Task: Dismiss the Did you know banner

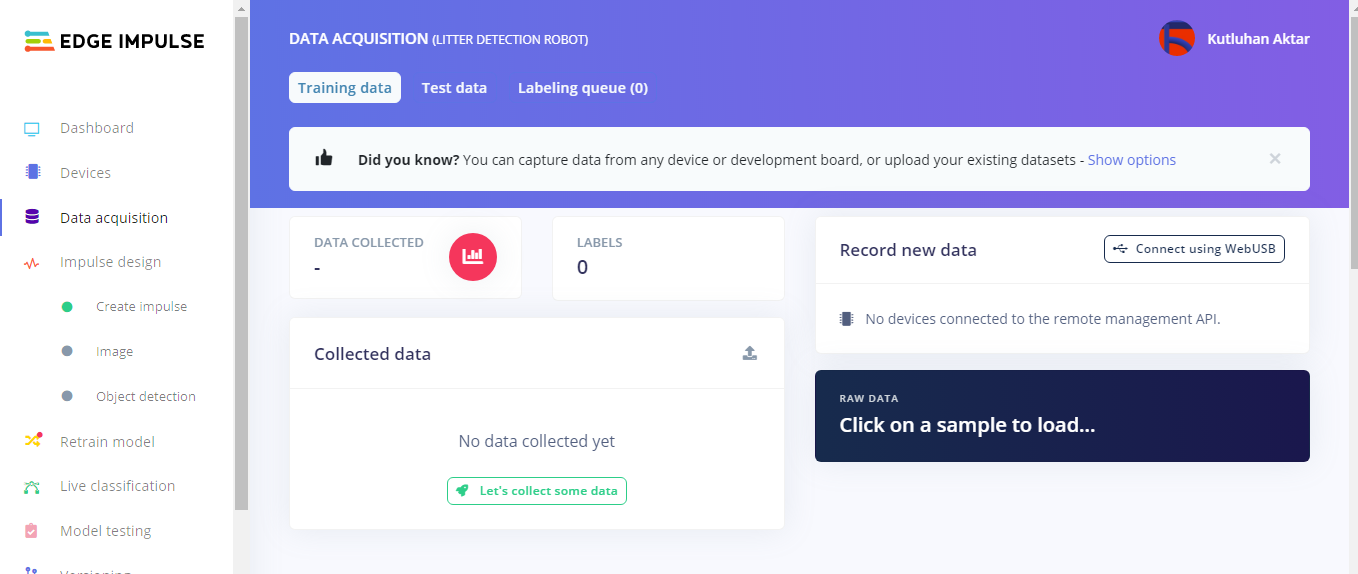Action: point(1274,159)
